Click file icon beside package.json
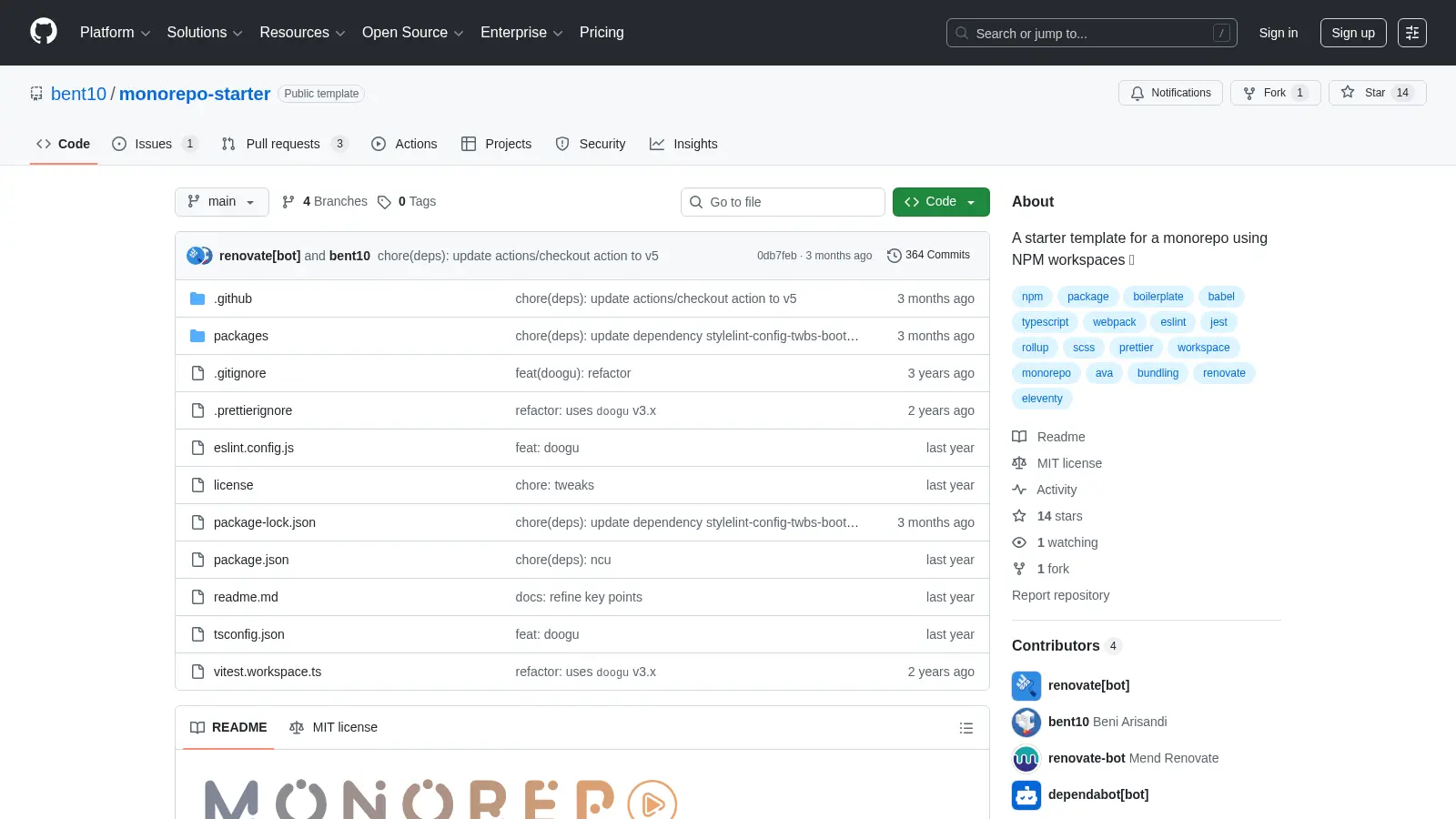 [x=197, y=560]
